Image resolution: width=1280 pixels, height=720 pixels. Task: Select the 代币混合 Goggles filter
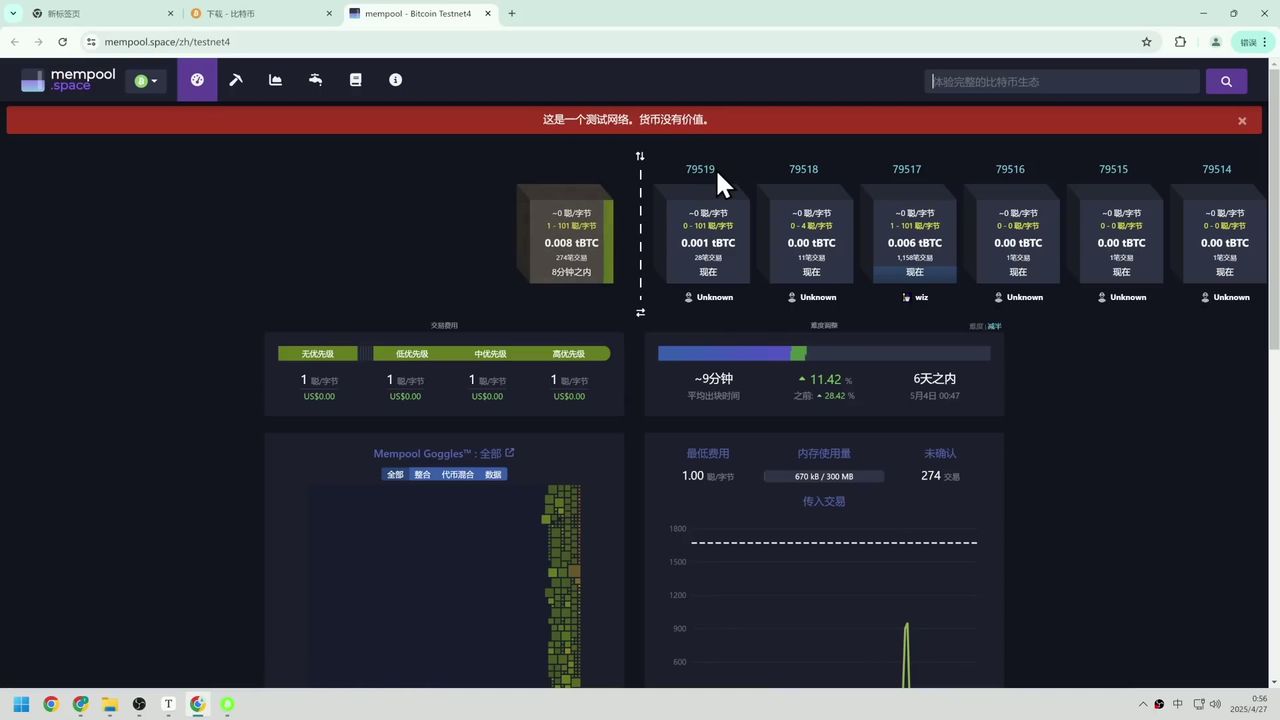point(458,474)
